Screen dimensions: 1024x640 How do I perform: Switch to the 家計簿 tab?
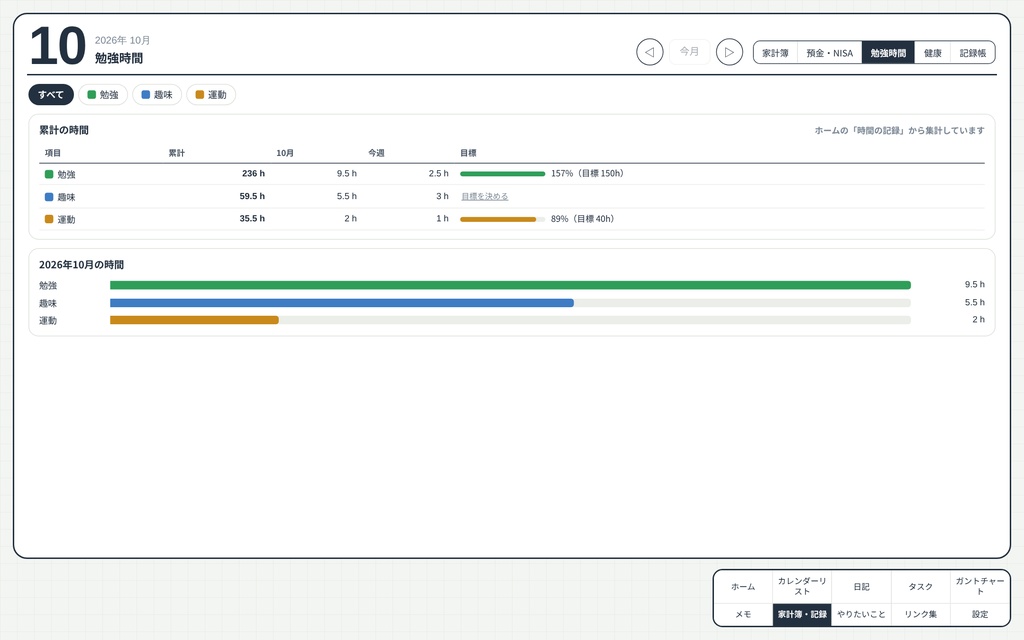coord(775,53)
